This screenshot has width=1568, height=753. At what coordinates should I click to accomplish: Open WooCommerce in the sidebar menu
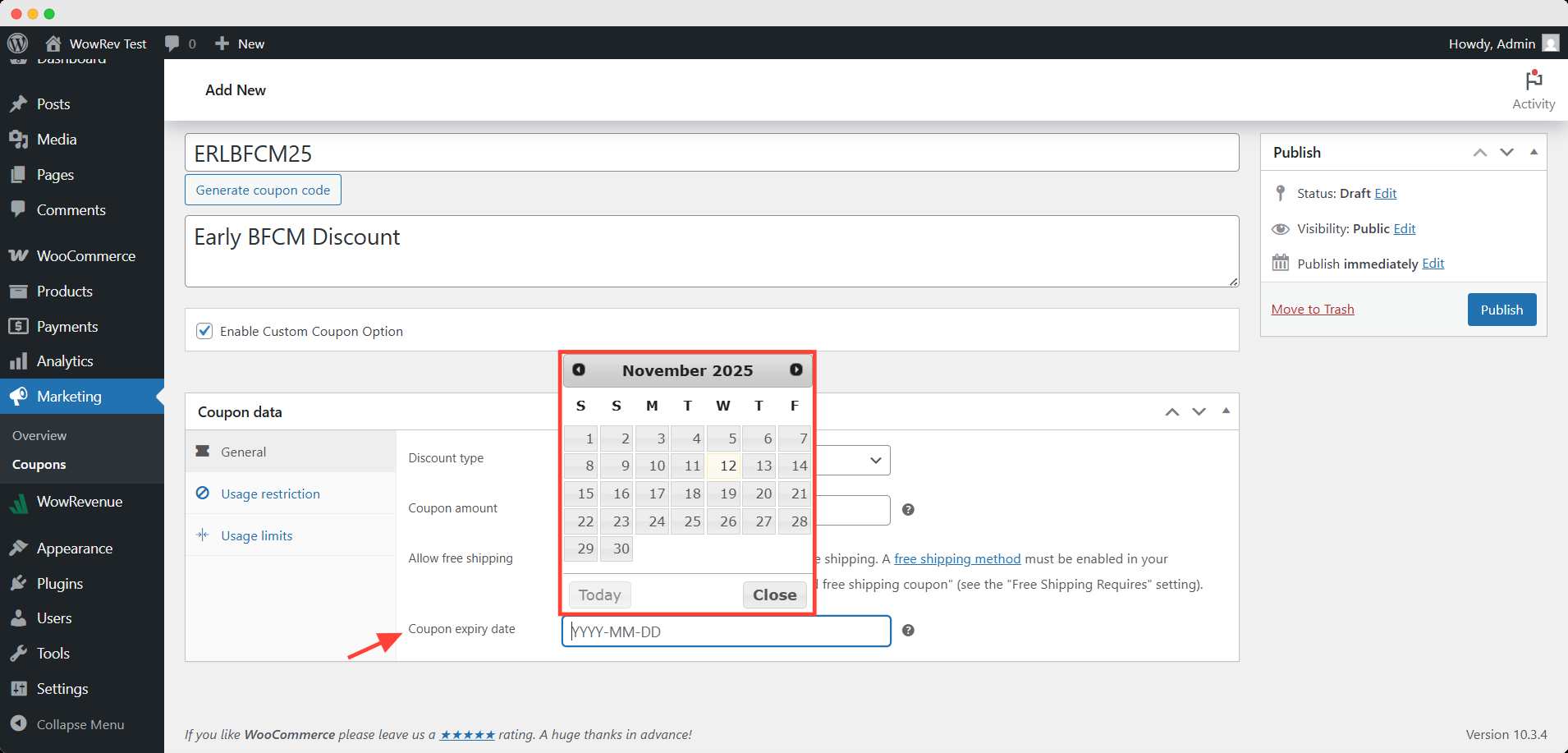click(x=85, y=256)
